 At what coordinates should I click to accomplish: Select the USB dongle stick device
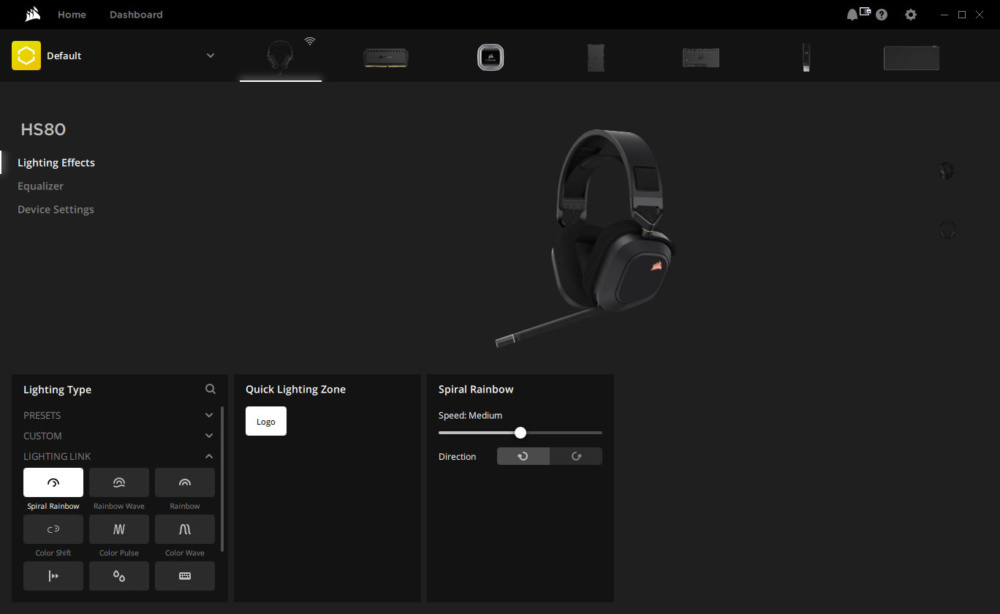pos(806,57)
